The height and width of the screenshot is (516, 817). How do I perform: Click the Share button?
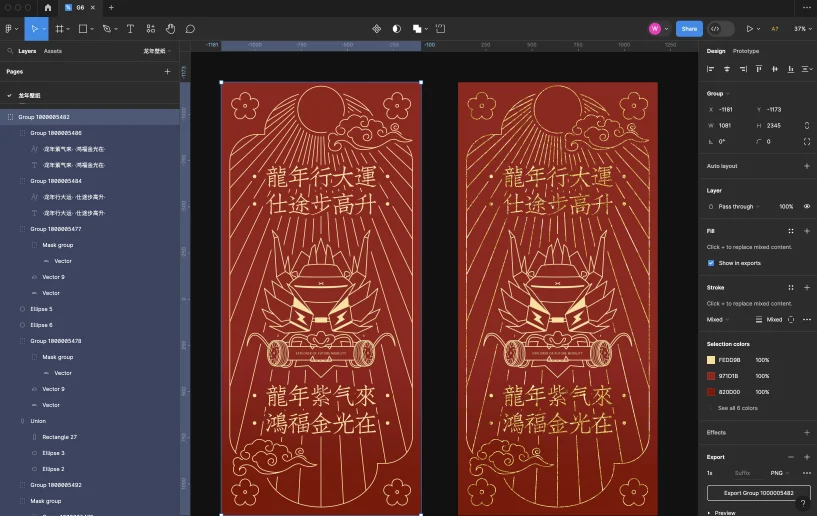tap(689, 29)
